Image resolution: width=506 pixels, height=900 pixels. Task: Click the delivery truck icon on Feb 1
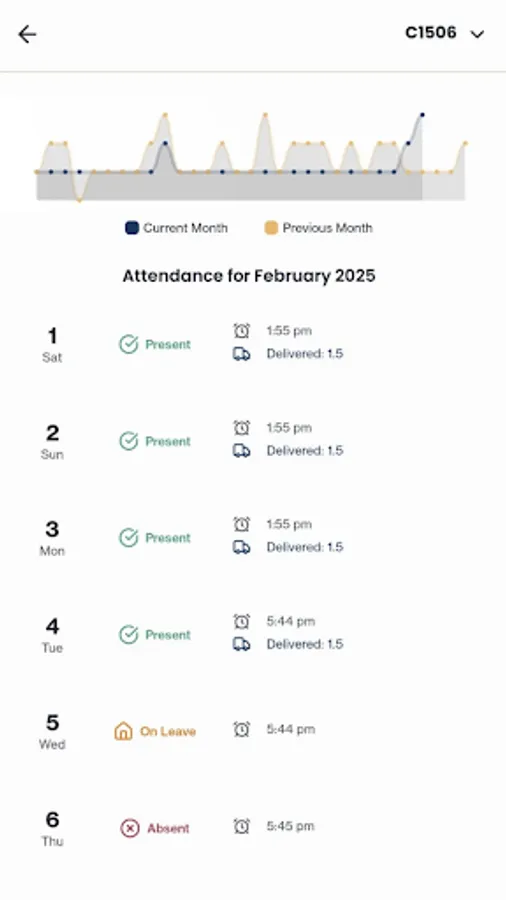coord(242,354)
